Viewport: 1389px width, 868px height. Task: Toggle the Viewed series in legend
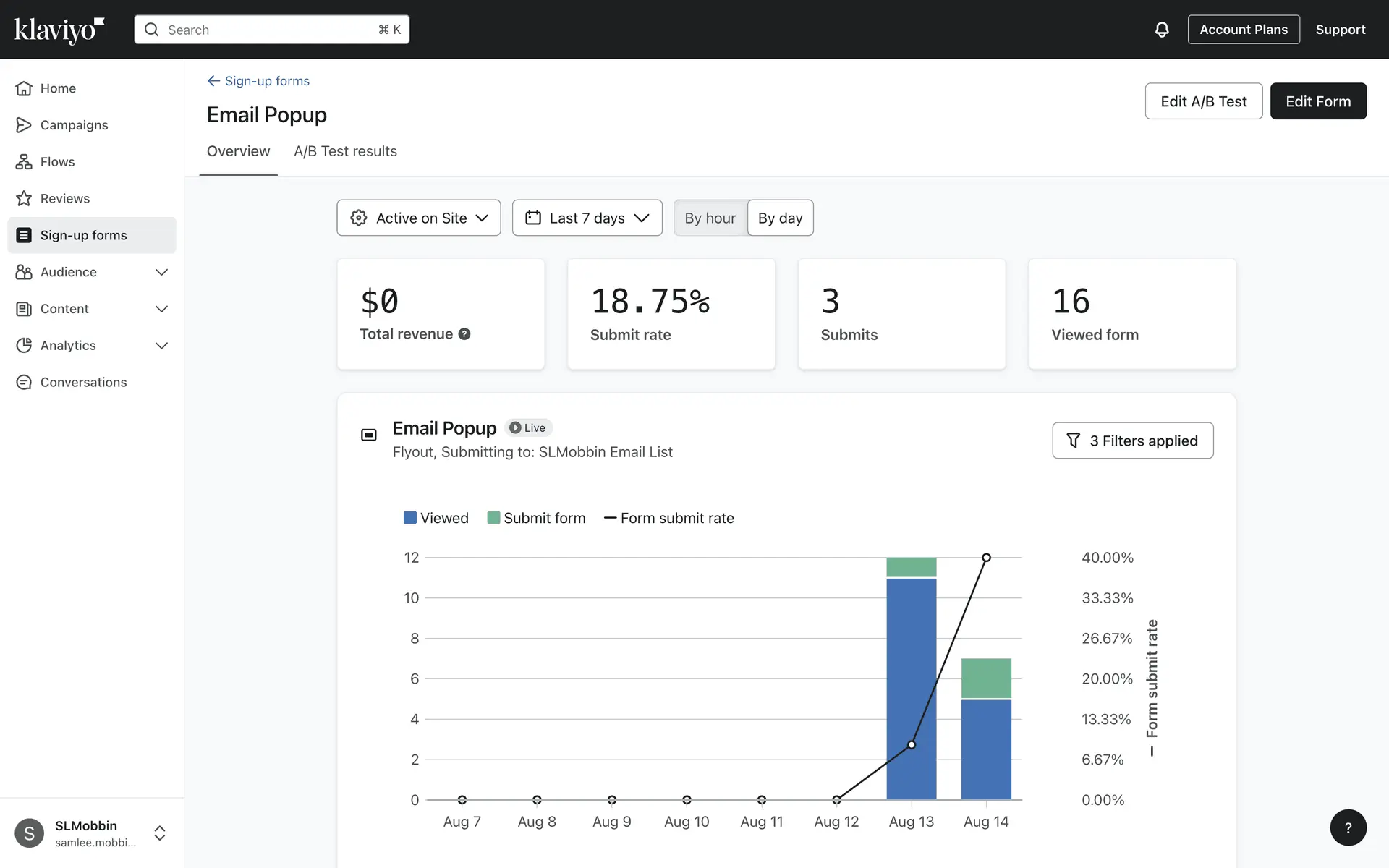tap(436, 518)
